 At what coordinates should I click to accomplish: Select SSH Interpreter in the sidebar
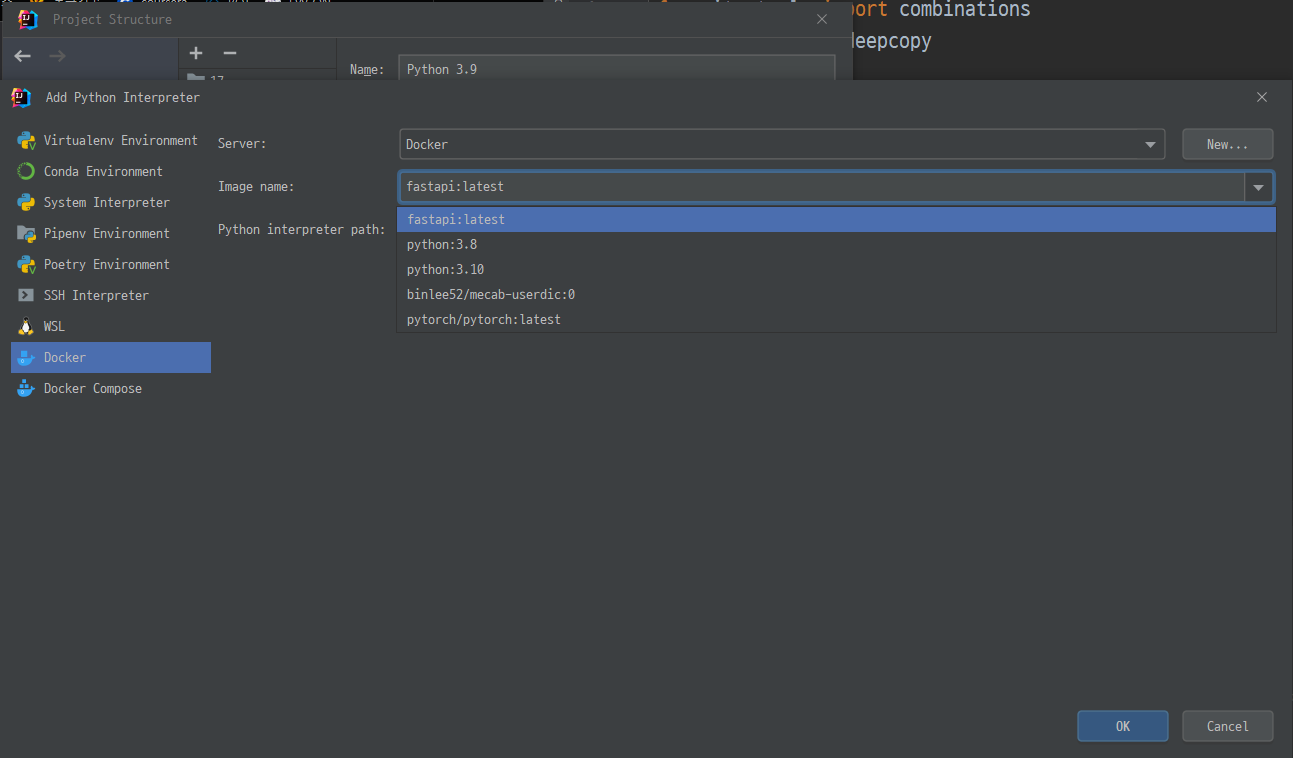(111, 295)
